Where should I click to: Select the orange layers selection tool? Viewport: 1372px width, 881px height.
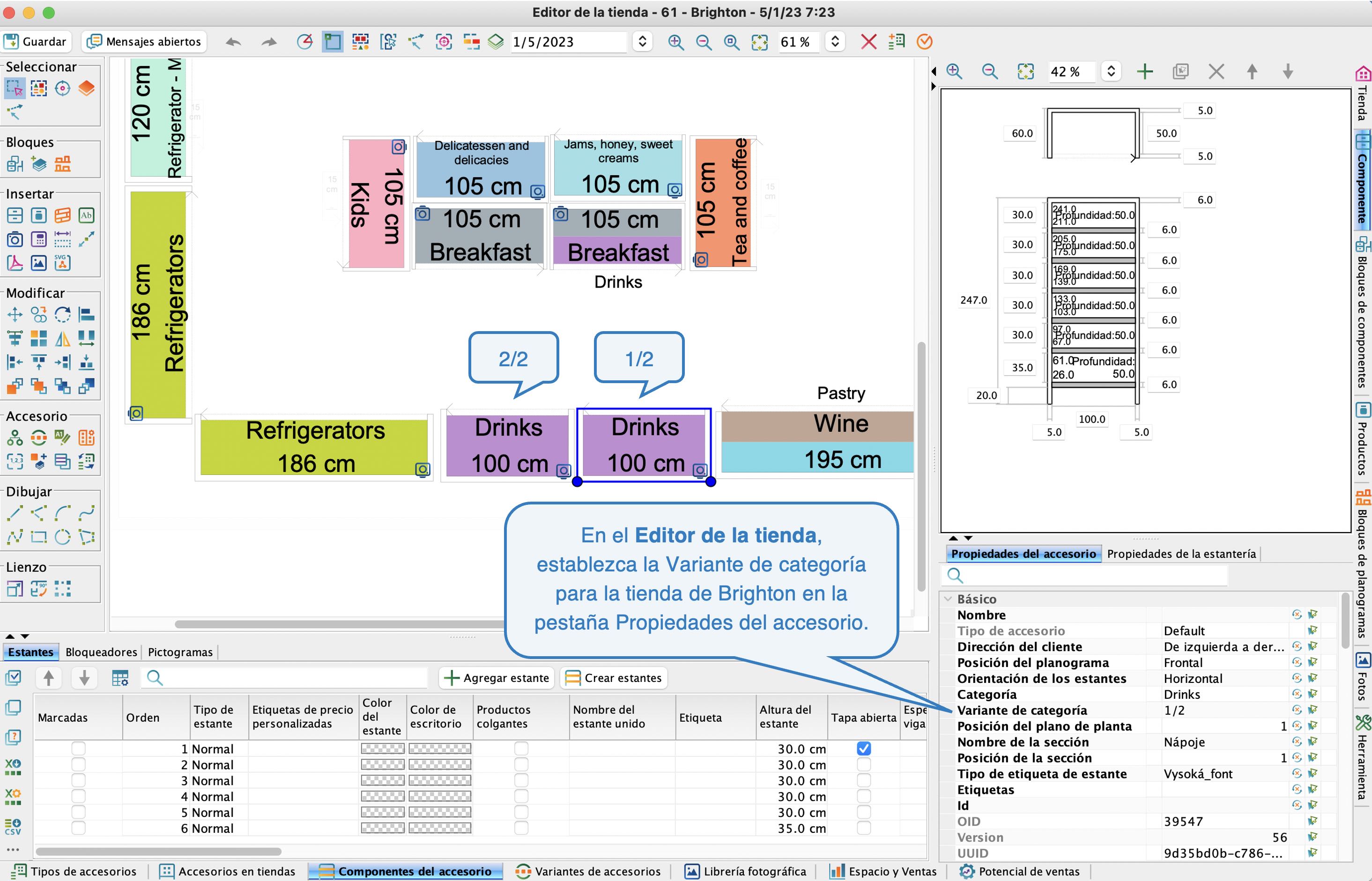pyautogui.click(x=86, y=88)
